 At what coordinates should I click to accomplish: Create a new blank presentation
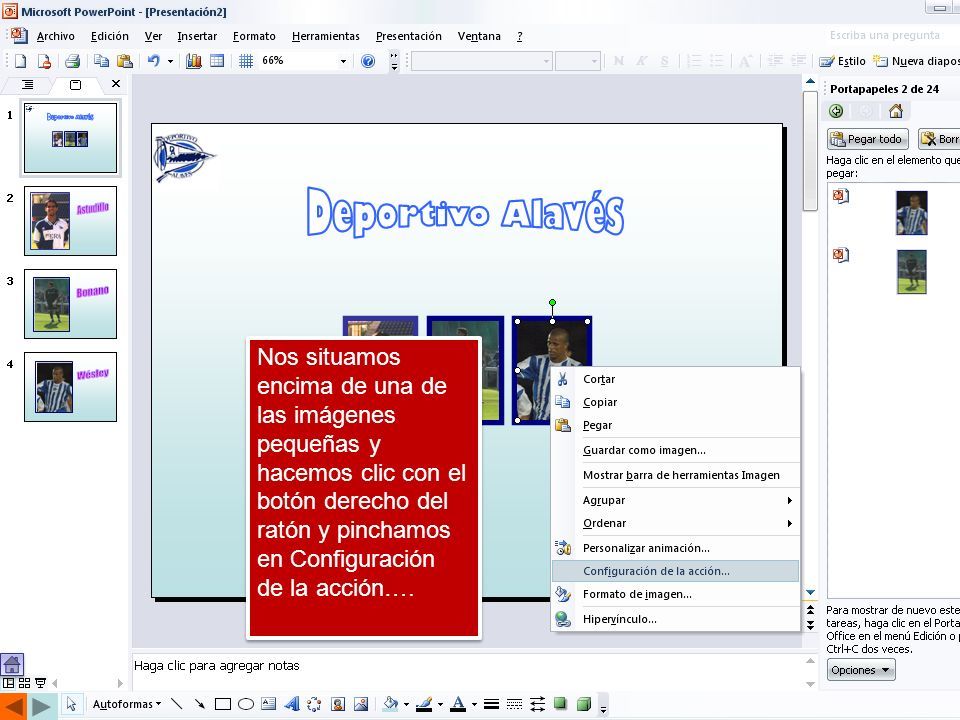[21, 61]
